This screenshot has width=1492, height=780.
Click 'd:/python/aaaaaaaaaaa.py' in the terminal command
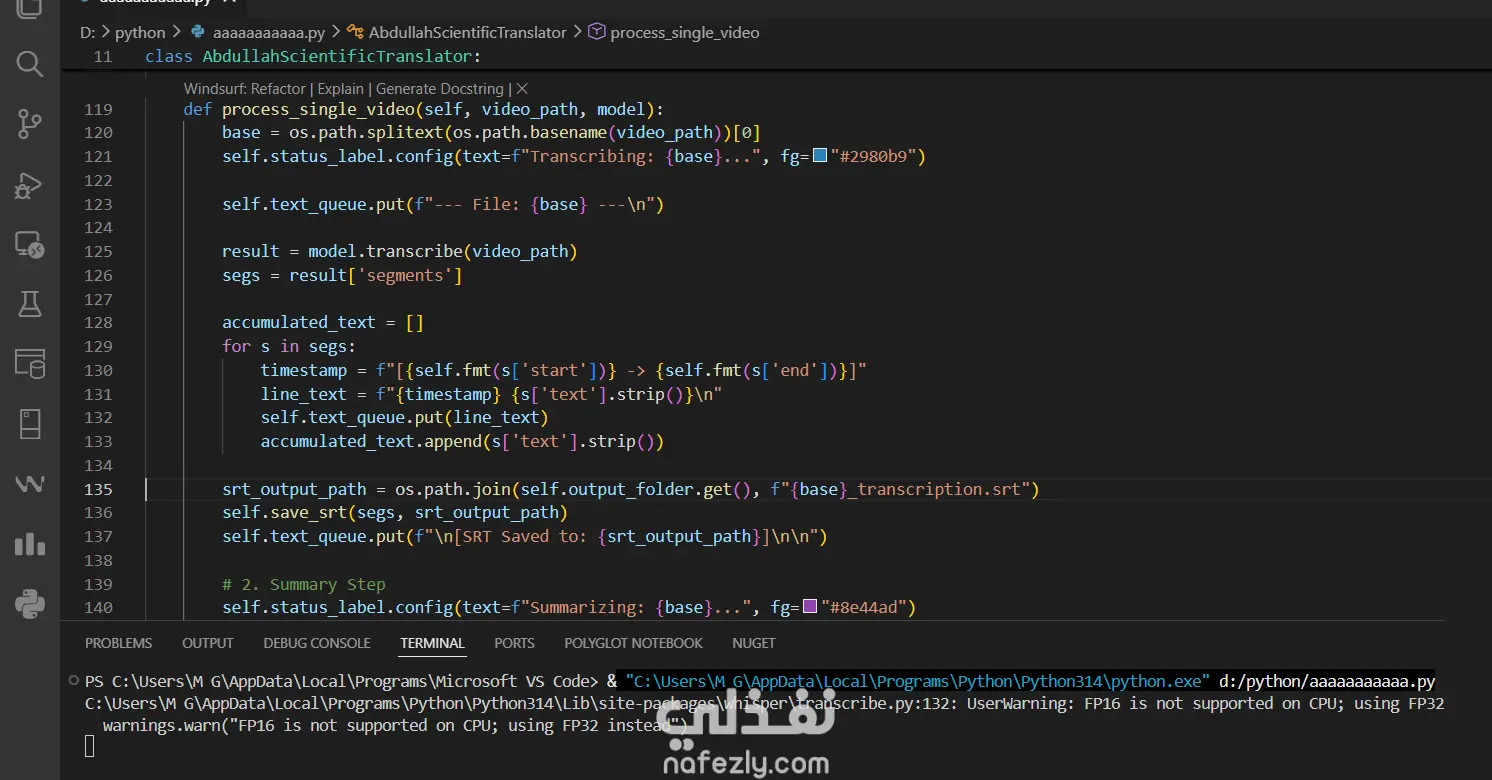coord(1327,681)
